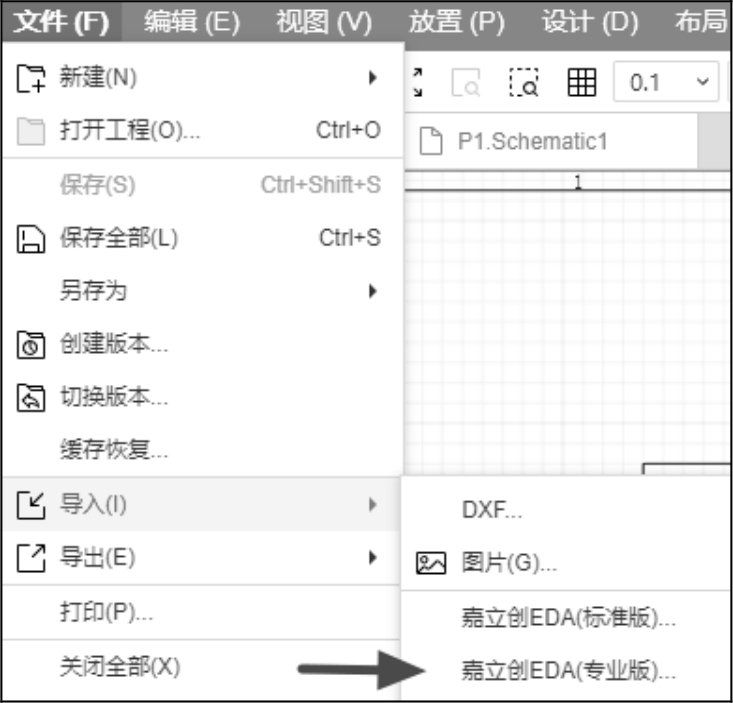
Task: Select 打开工程(O)... from the File menu
Action: click(130, 131)
